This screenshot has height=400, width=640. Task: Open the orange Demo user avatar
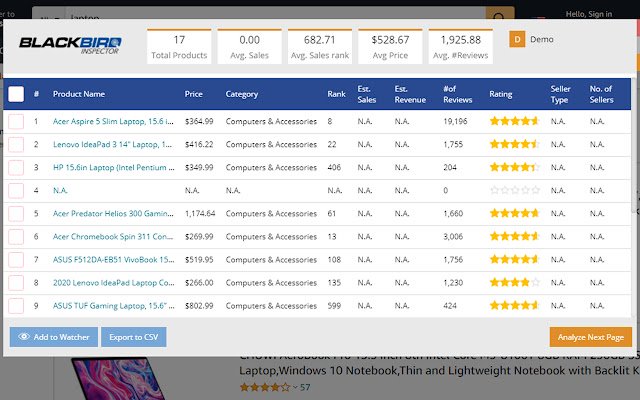(517, 40)
